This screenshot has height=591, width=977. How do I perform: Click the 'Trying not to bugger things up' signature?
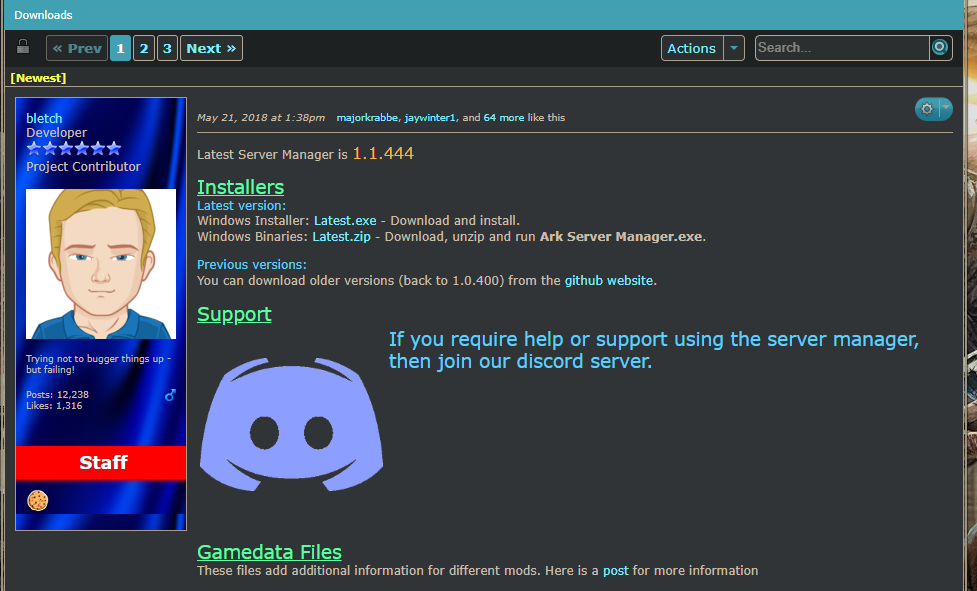coord(98,364)
